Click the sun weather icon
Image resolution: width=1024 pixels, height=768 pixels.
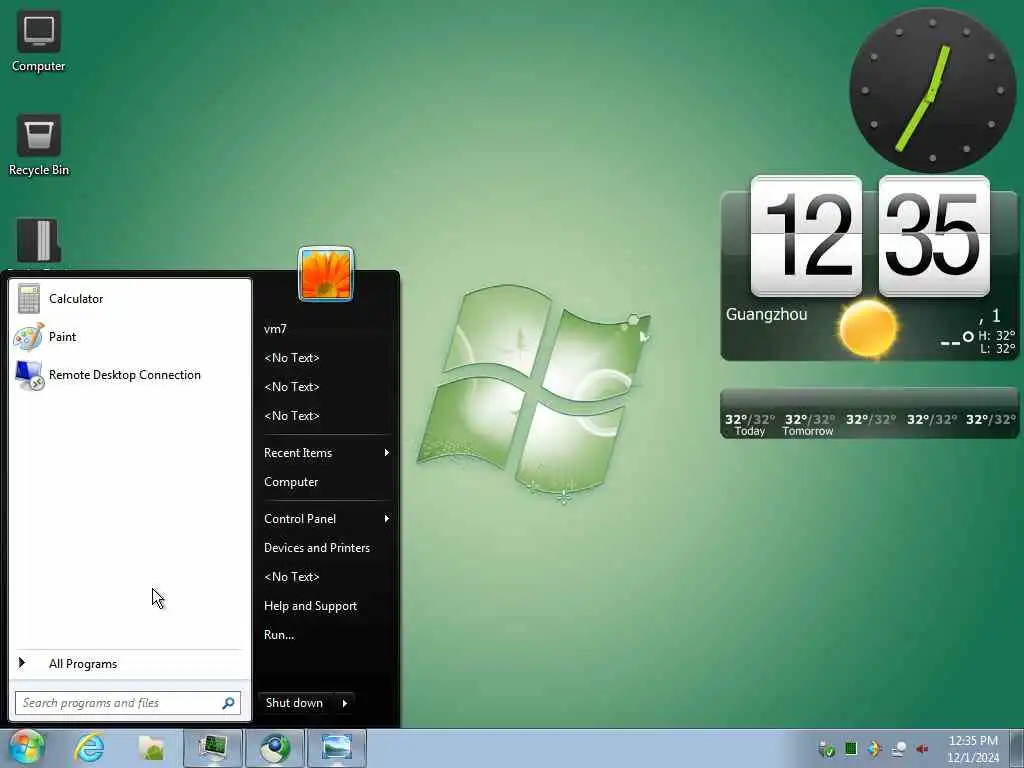(x=868, y=328)
